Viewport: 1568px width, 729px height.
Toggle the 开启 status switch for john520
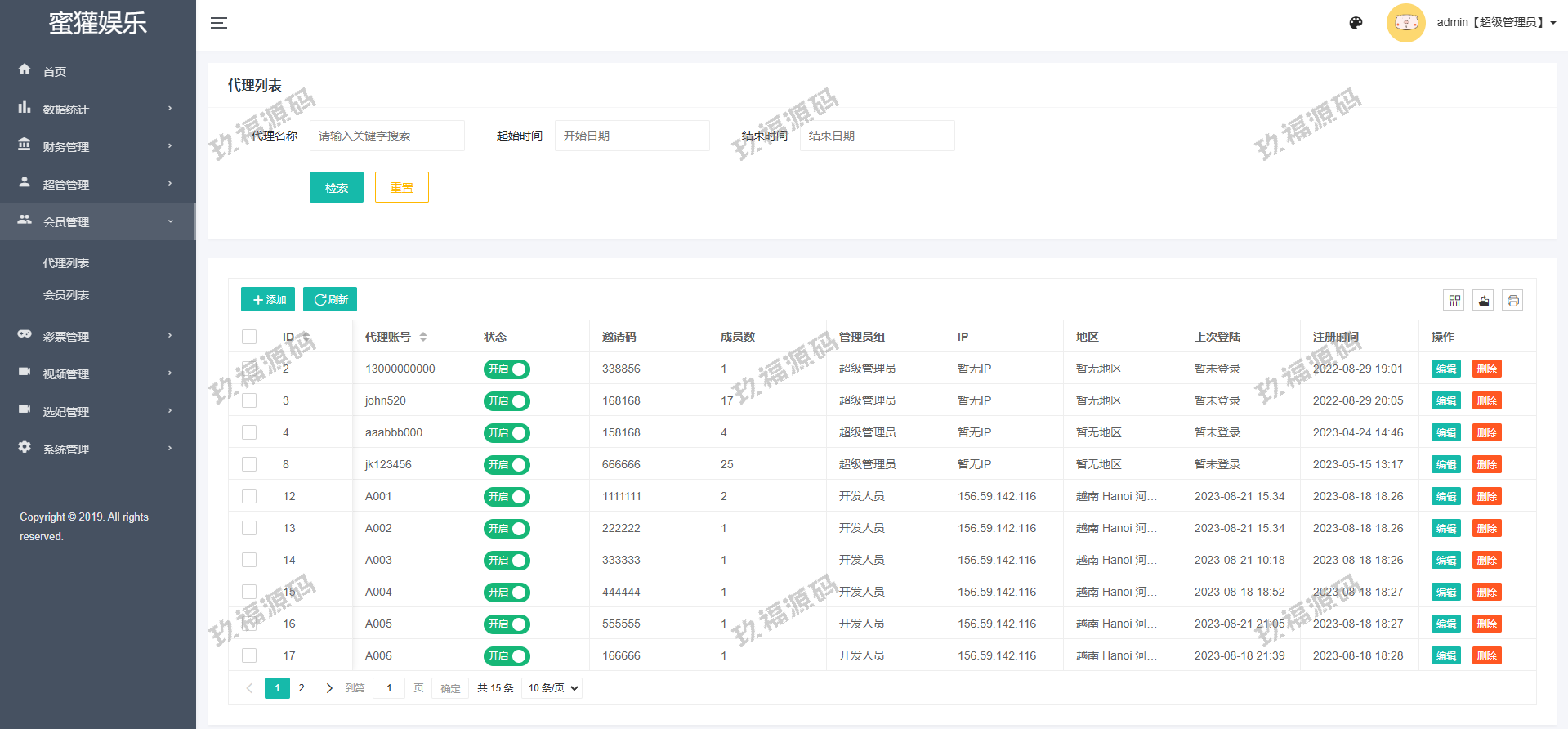[x=507, y=401]
